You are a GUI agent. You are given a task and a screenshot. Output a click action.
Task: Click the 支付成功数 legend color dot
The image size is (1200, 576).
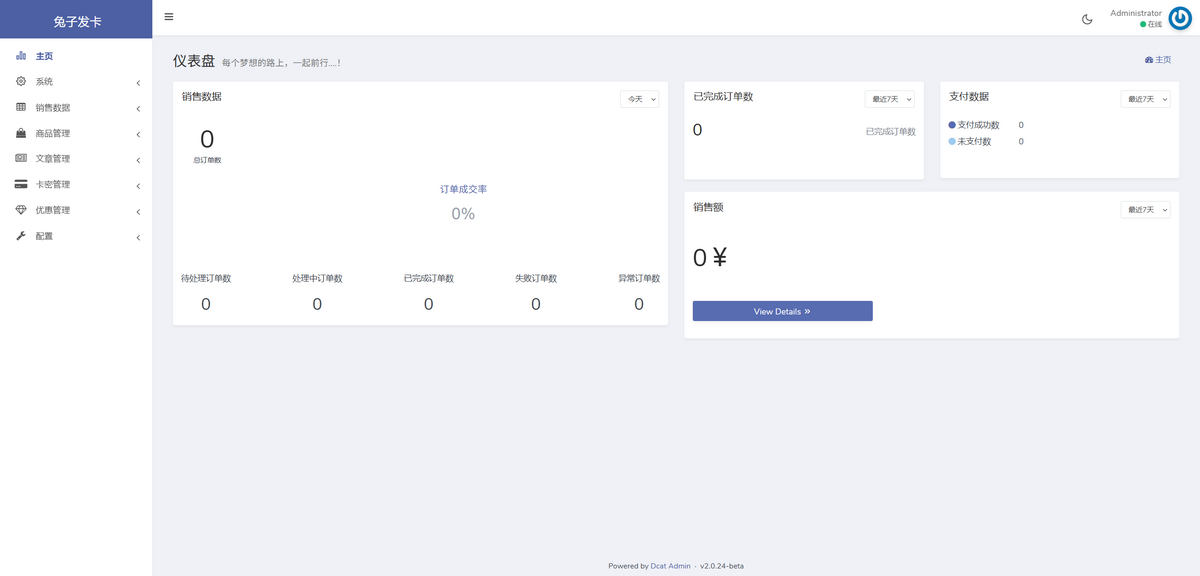point(952,125)
